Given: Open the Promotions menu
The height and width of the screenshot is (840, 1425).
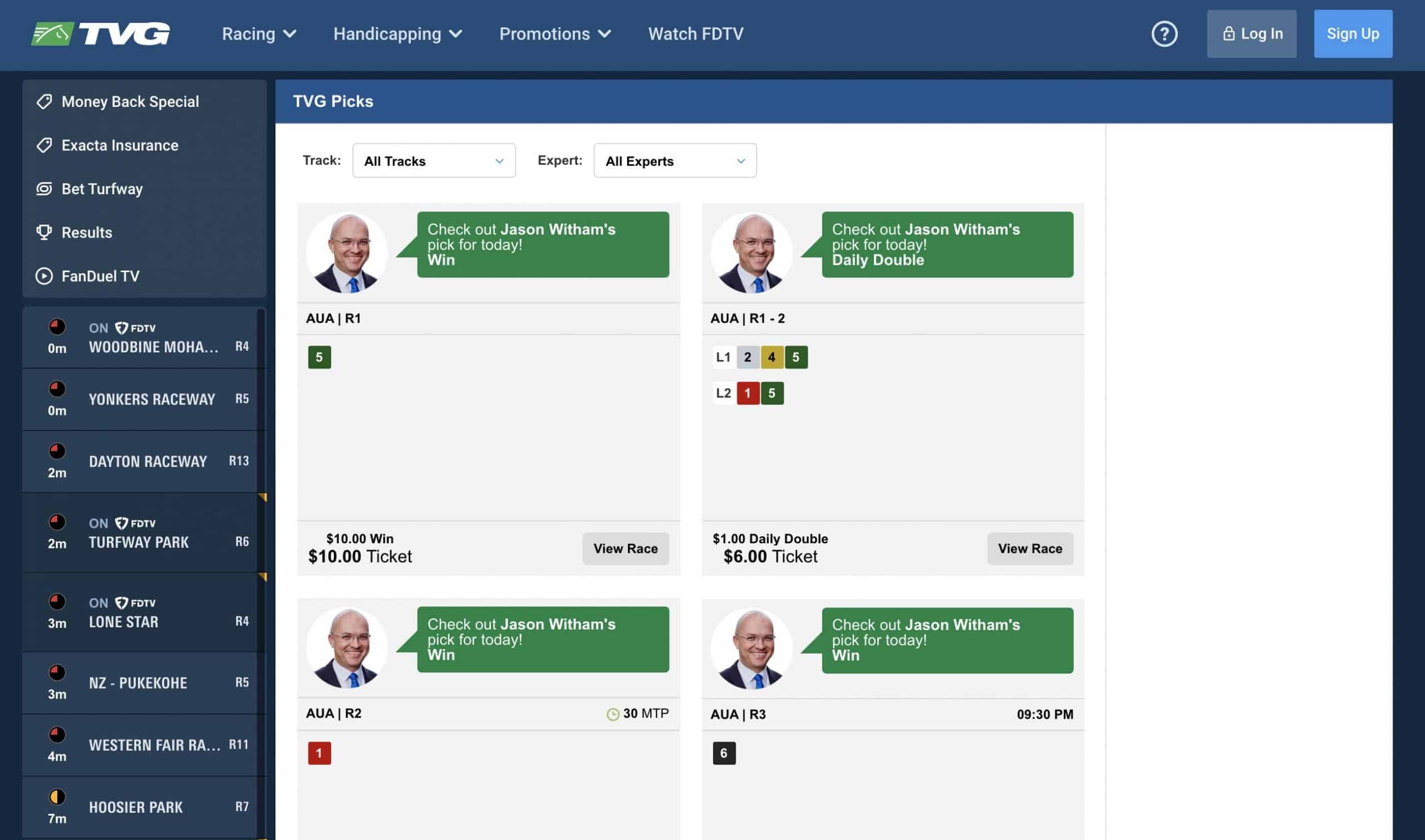Looking at the screenshot, I should point(554,34).
